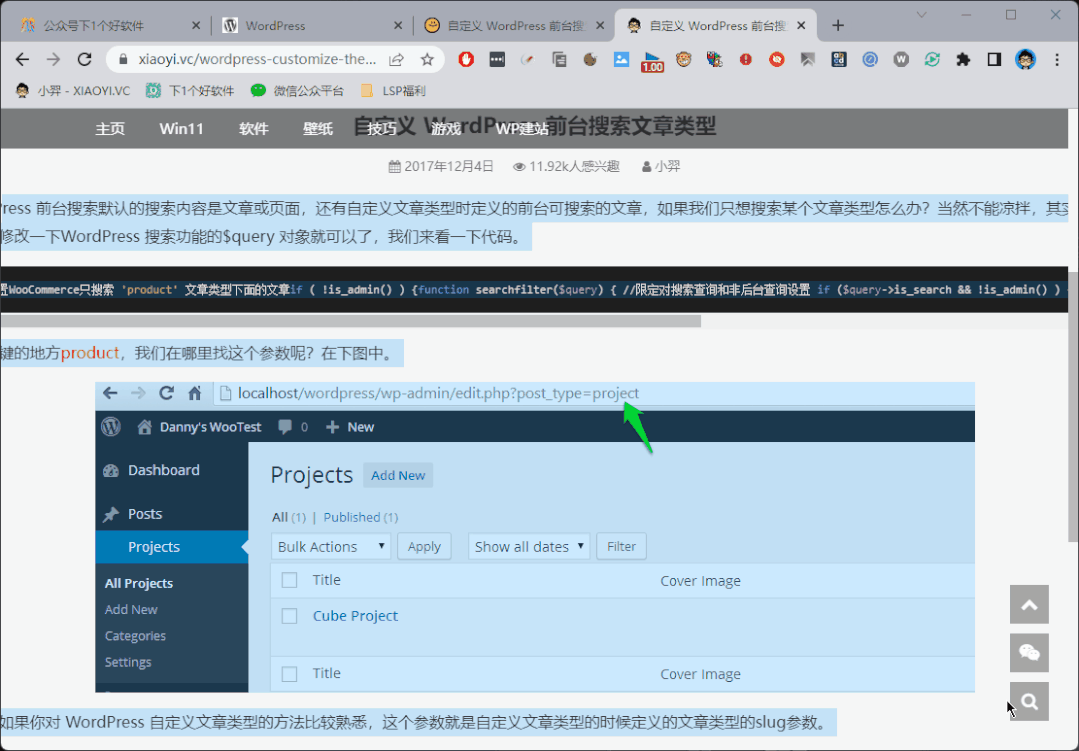Click the 微信公众平台 bookmark

(x=298, y=91)
